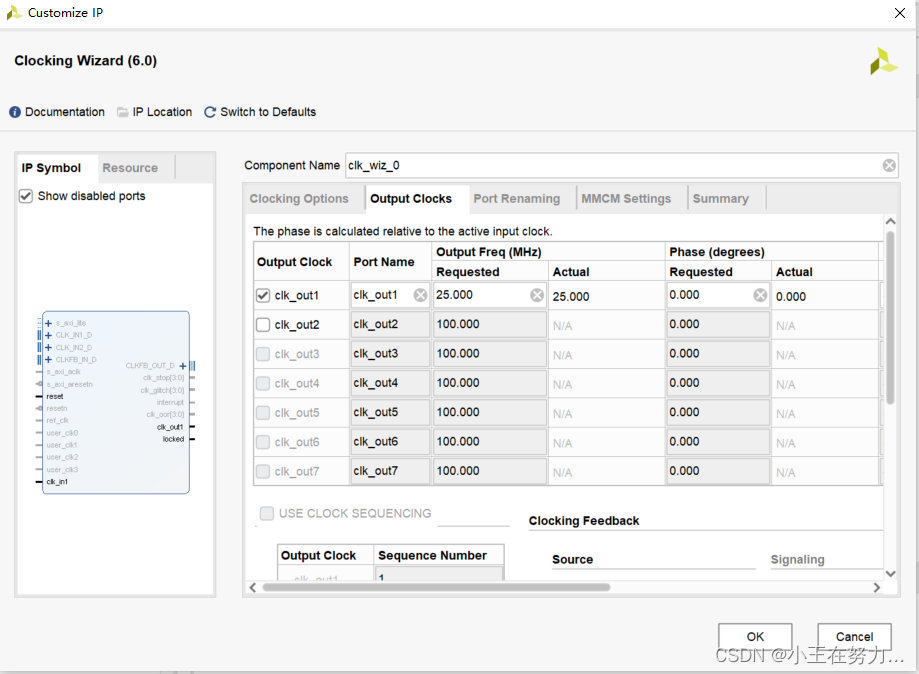Click the clk_out1 port in IP symbol
Screen dimensions: 919x674
click(x=170, y=427)
